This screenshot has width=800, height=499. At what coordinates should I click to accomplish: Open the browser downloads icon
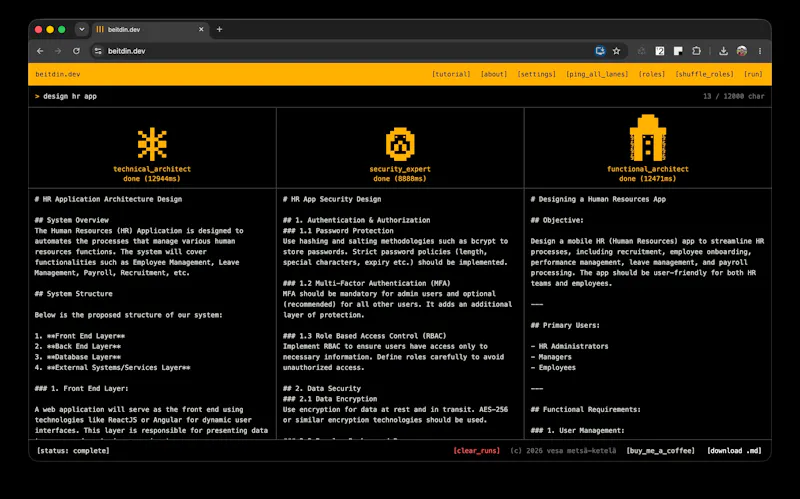click(x=723, y=51)
